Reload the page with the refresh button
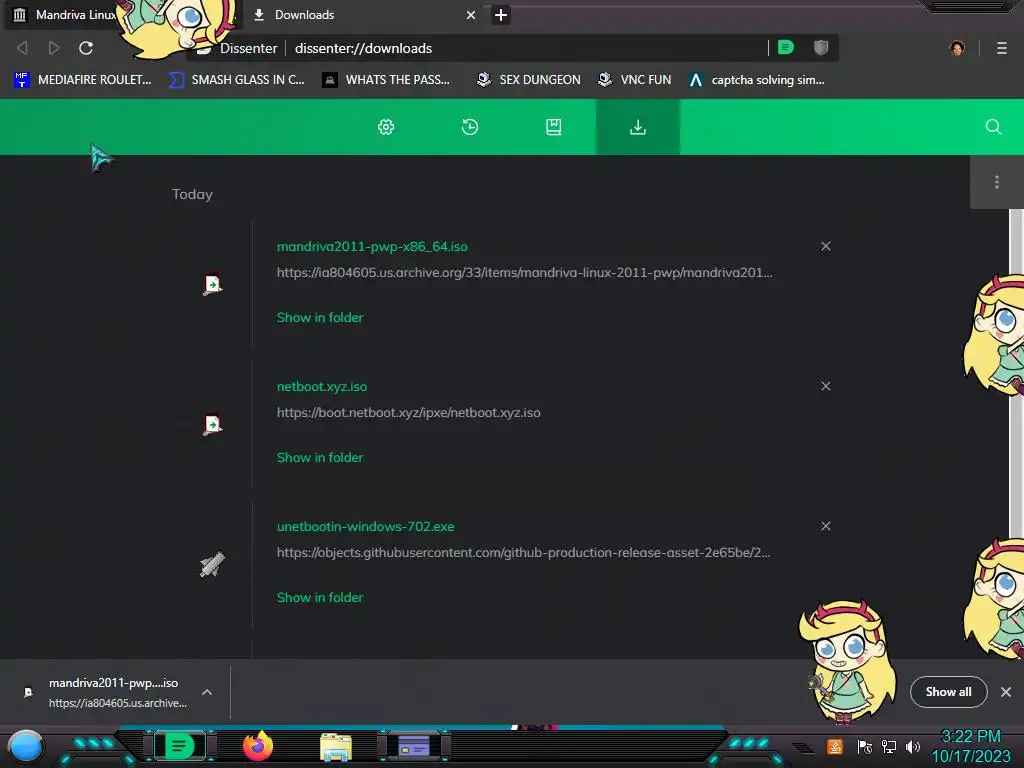 coord(86,48)
